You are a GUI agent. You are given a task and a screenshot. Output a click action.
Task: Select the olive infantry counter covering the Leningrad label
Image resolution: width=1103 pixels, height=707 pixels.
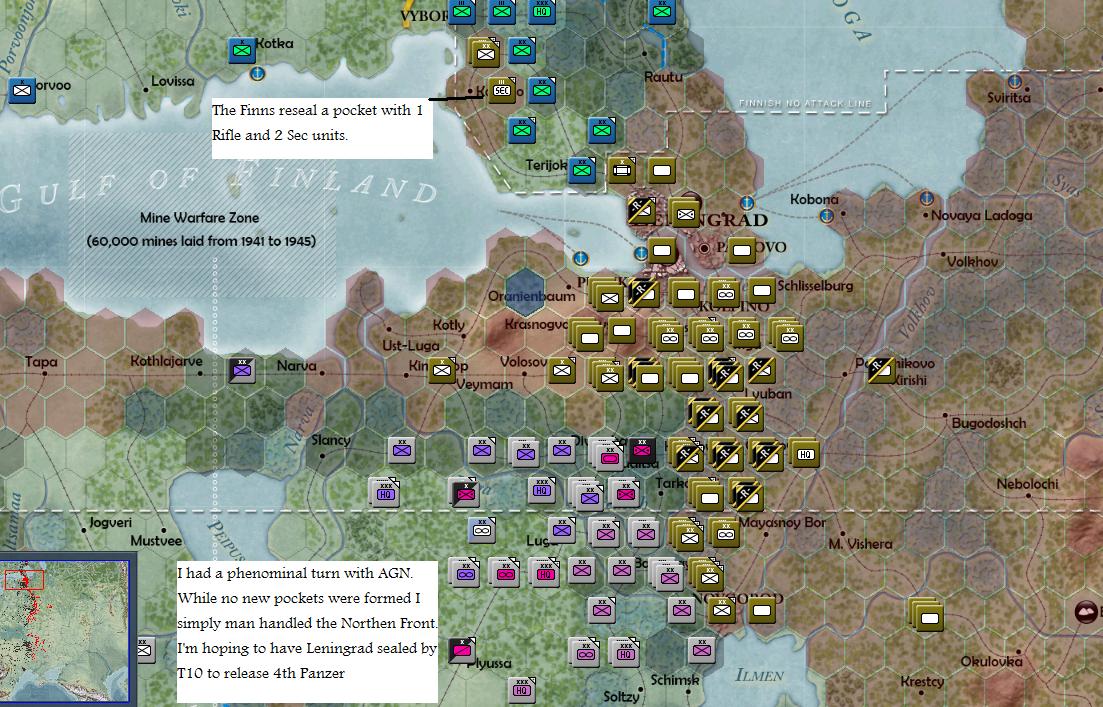(x=684, y=212)
